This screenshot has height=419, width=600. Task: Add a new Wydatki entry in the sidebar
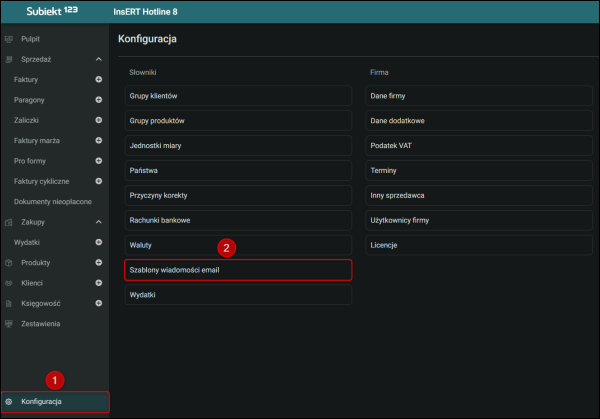point(98,242)
